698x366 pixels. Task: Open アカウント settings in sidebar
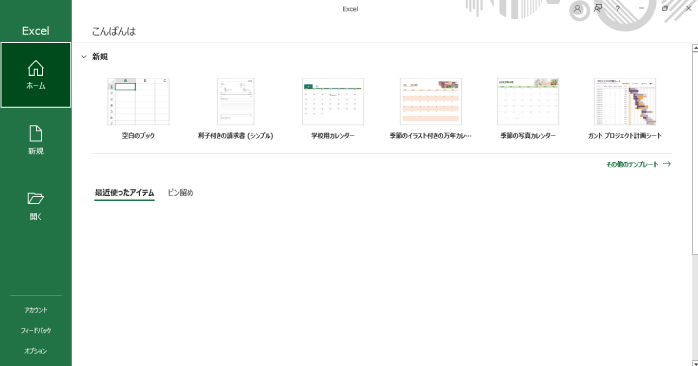coord(36,310)
